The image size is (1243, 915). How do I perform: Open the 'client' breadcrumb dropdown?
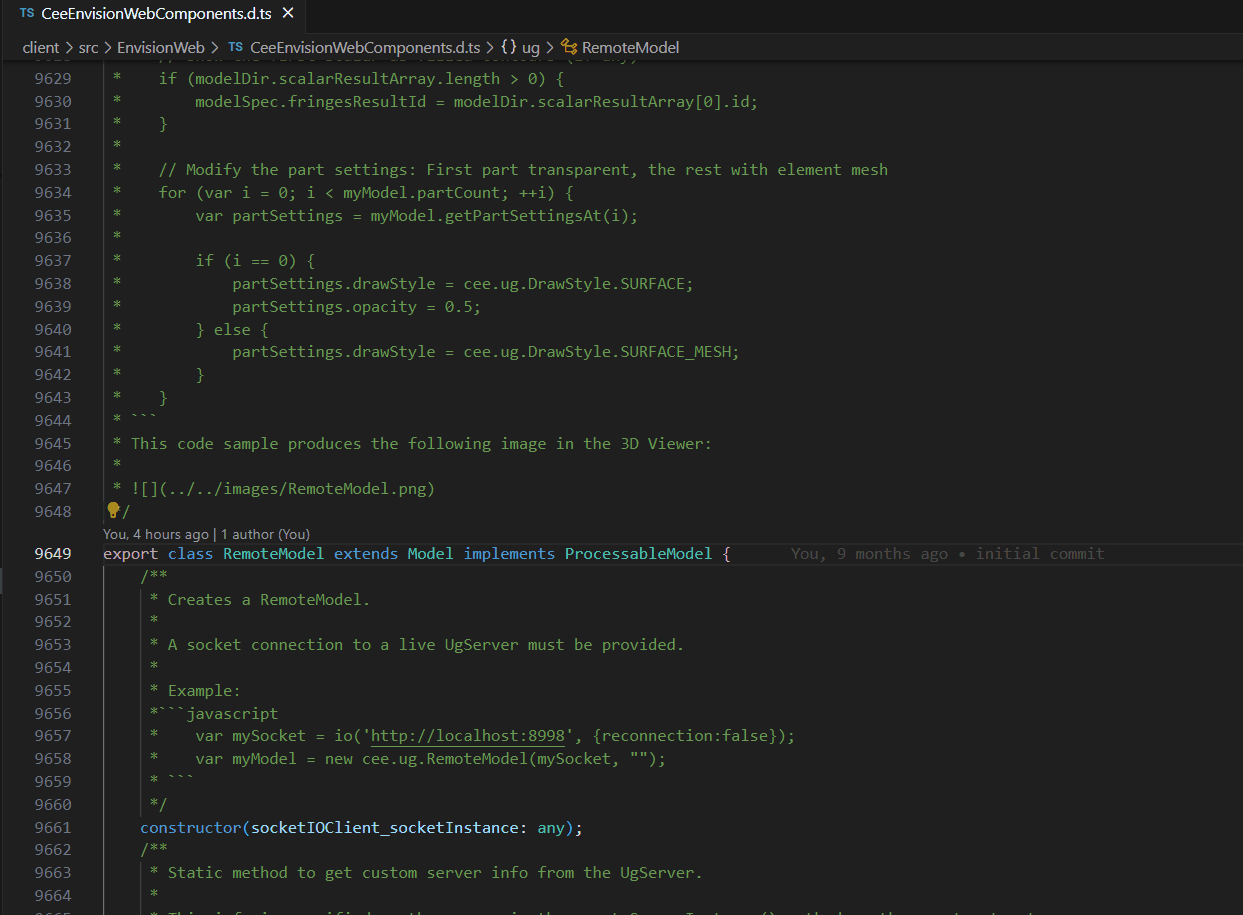click(x=41, y=47)
